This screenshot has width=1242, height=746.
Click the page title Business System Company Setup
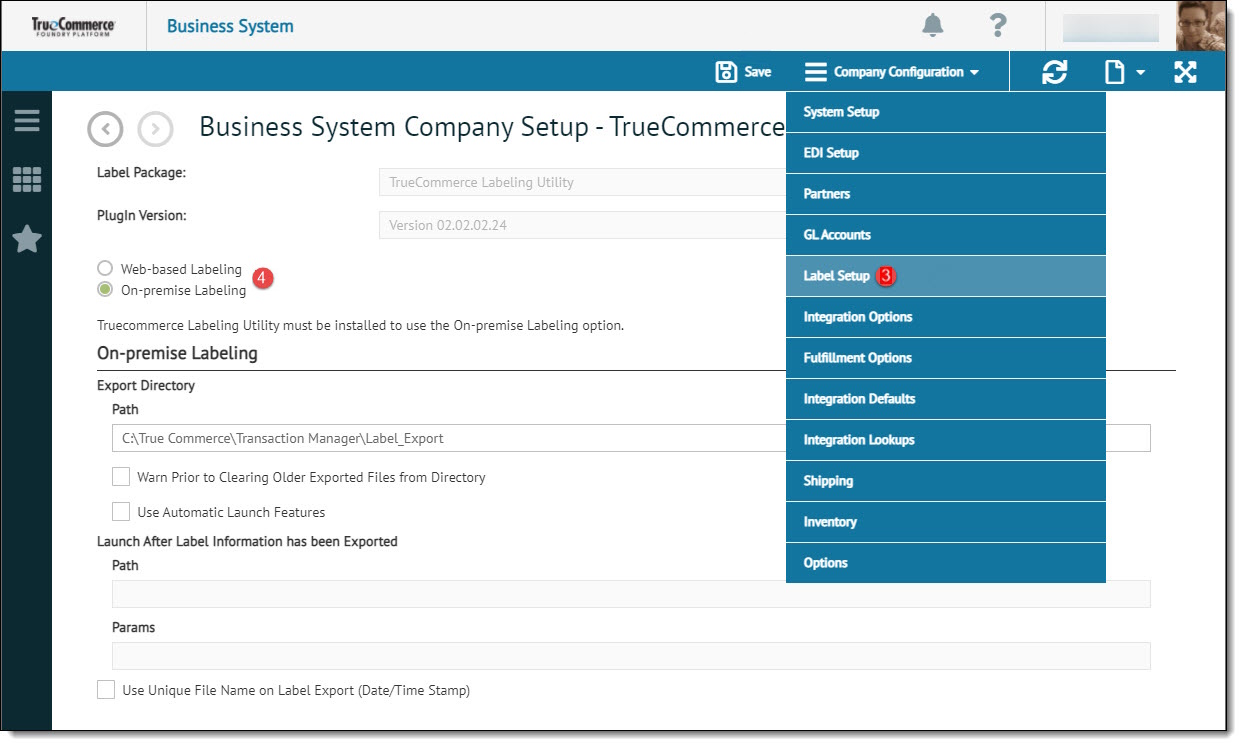point(492,127)
